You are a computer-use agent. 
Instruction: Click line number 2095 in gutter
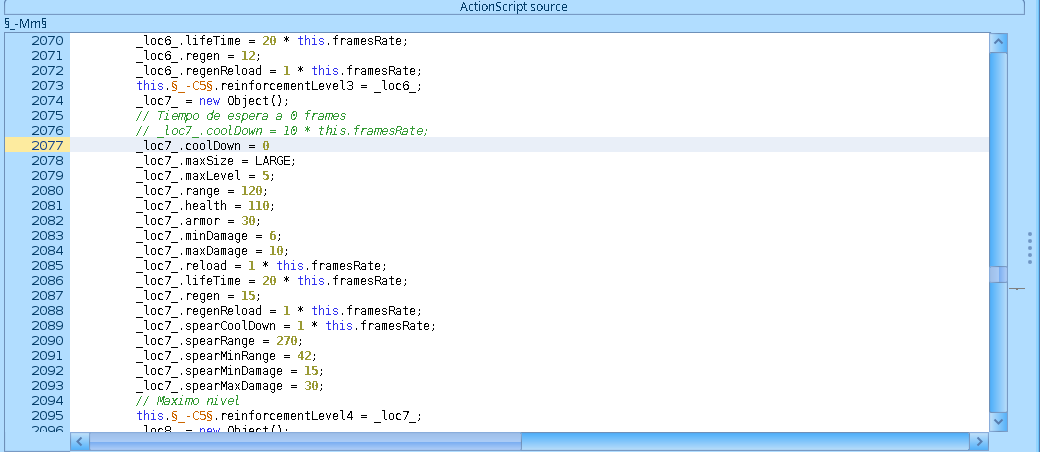pyautogui.click(x=47, y=415)
